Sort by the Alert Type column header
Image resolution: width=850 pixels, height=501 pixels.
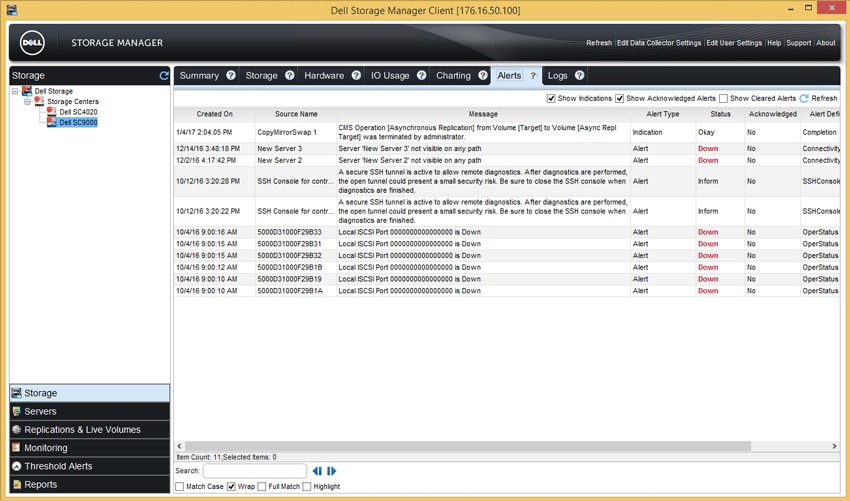pyautogui.click(x=662, y=114)
